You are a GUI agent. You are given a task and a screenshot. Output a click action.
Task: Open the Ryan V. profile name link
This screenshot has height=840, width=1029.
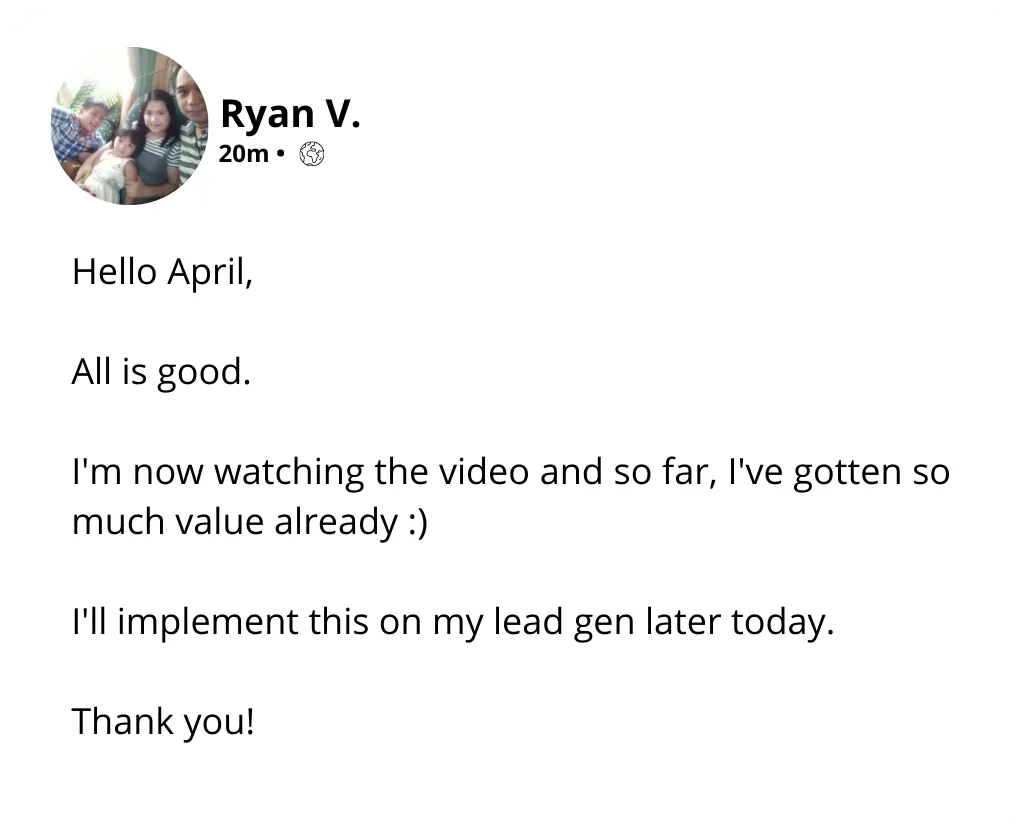tap(290, 114)
